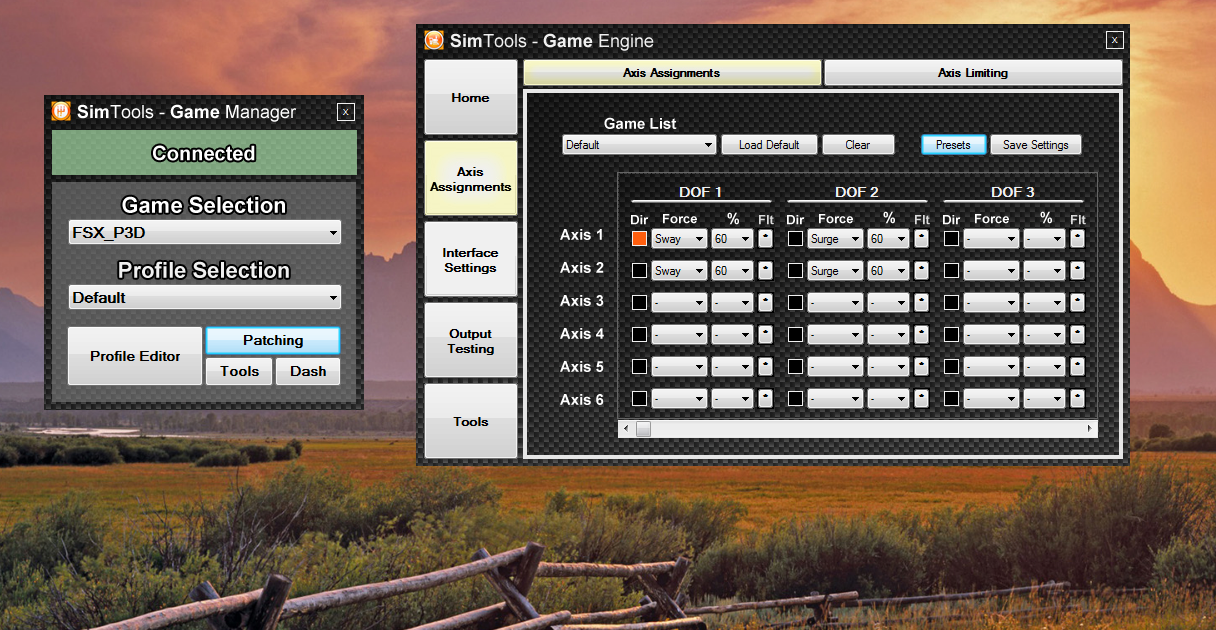Toggle Dir checkbox for Axis 2 DOF 1
Viewport: 1216px width, 630px height.
639,270
